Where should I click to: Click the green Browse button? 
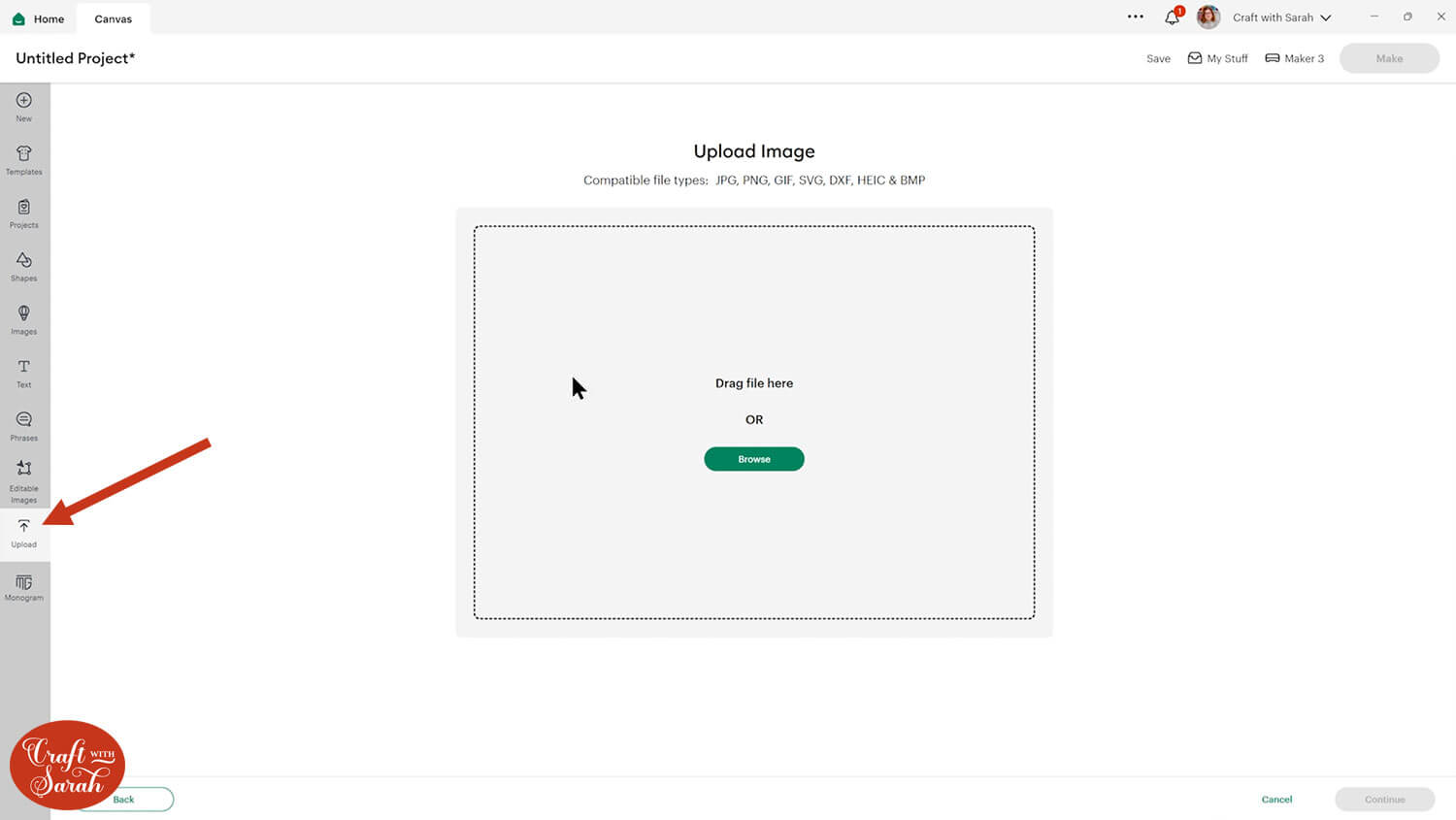point(754,459)
